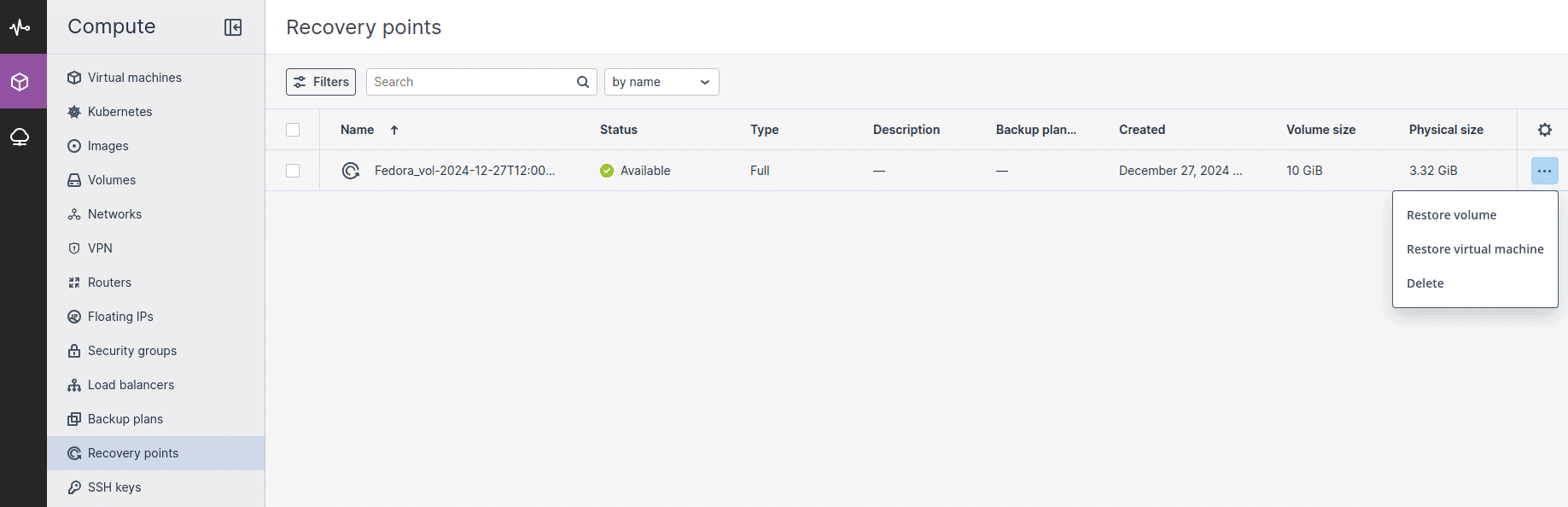Click the Name sort ascending arrow
This screenshot has height=507, width=1568.
394,130
